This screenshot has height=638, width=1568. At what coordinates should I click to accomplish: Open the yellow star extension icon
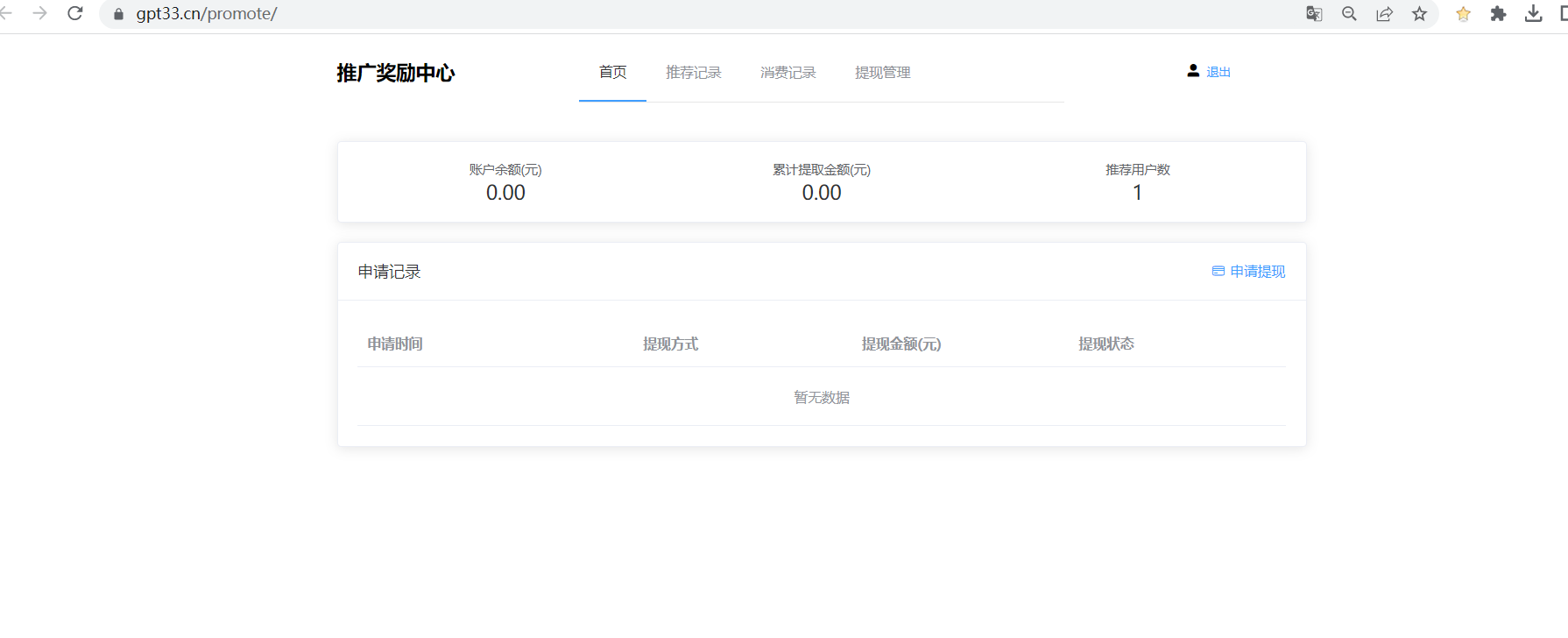point(1463,14)
